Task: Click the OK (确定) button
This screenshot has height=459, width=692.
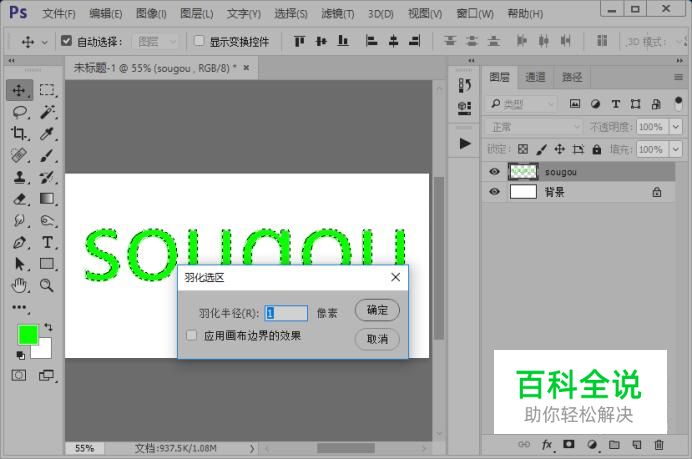Action: tap(377, 310)
